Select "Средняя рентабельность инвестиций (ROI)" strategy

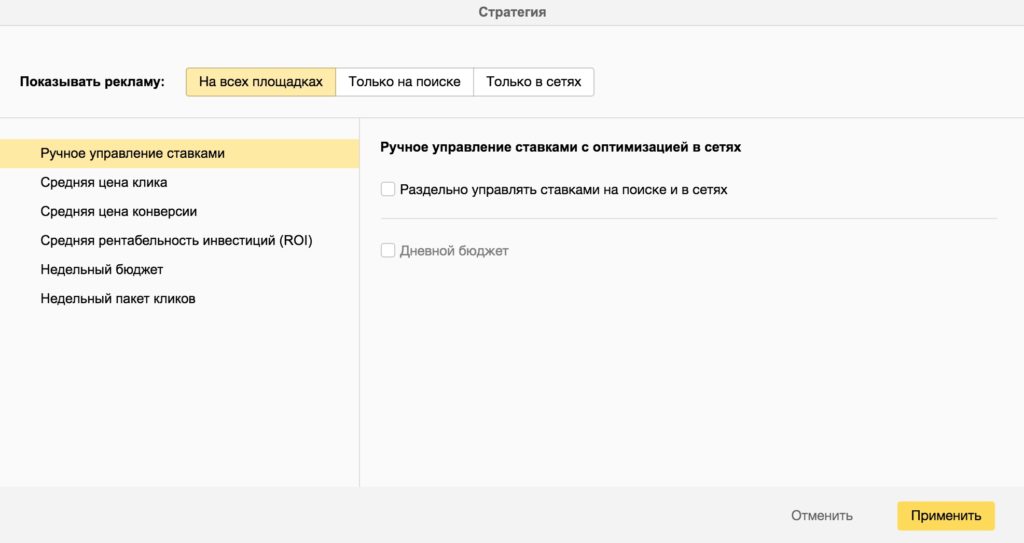coord(176,241)
